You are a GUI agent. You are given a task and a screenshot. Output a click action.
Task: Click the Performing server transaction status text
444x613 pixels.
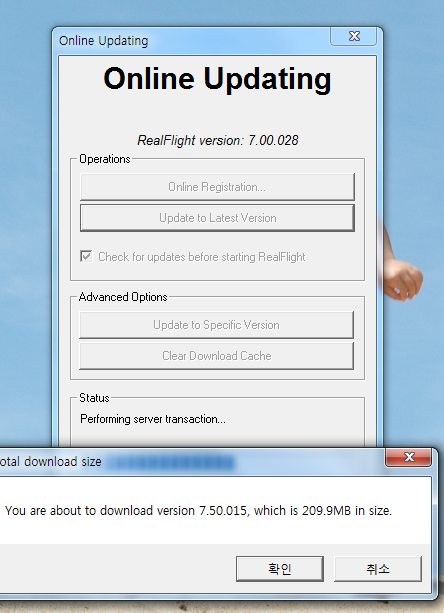click(x=153, y=419)
